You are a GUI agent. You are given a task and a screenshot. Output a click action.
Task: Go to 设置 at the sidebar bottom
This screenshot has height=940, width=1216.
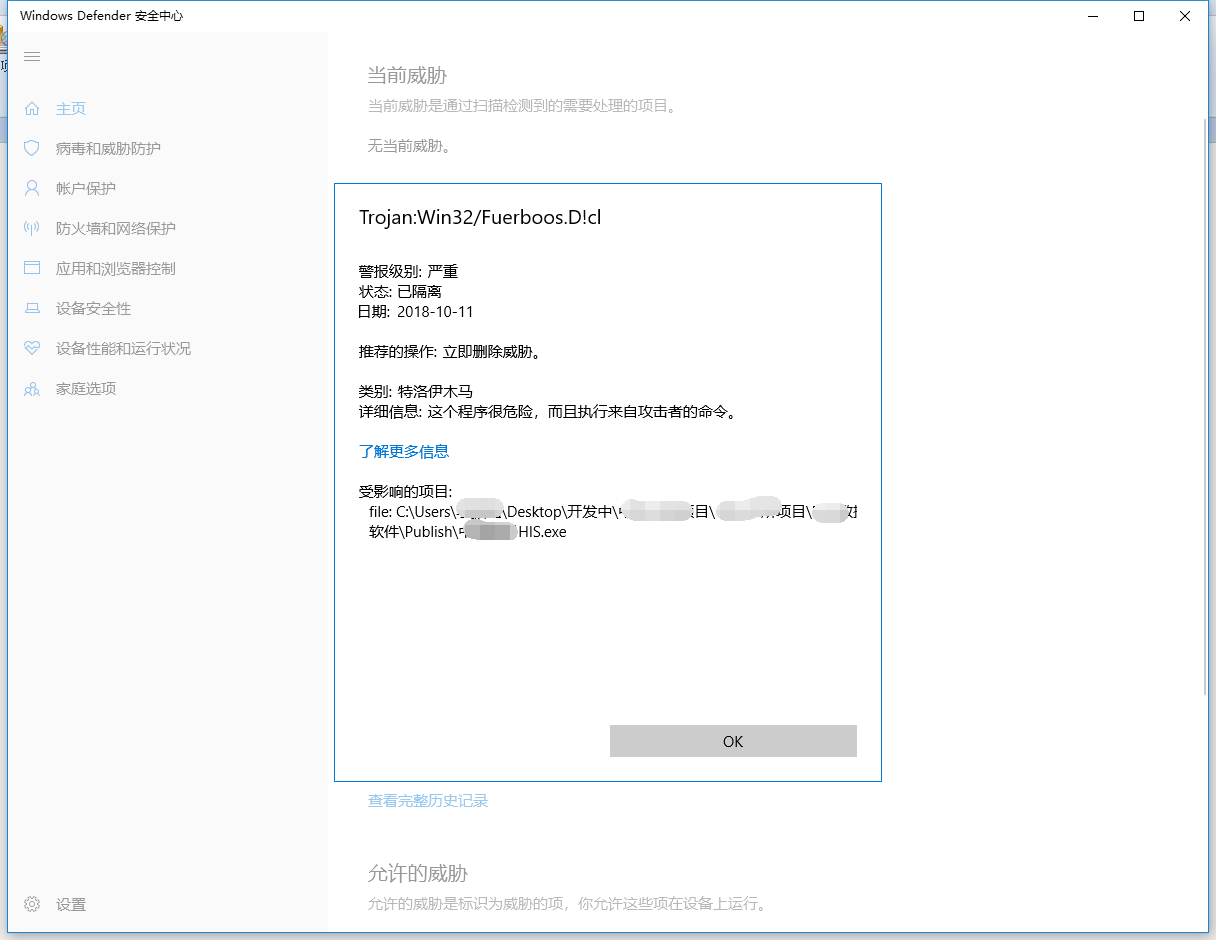pyautogui.click(x=70, y=904)
